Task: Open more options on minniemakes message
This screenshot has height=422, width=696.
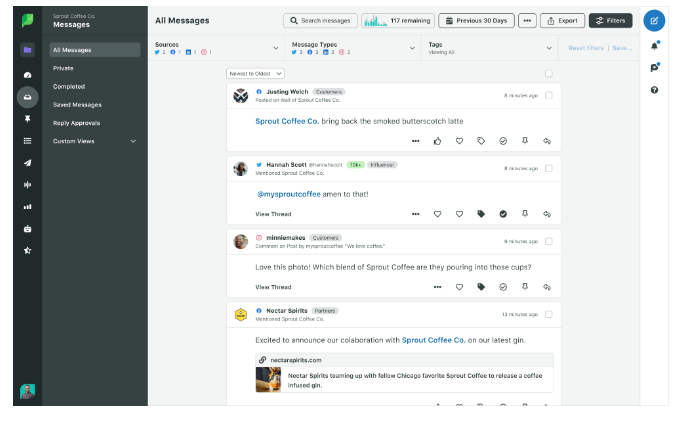Action: coord(437,287)
